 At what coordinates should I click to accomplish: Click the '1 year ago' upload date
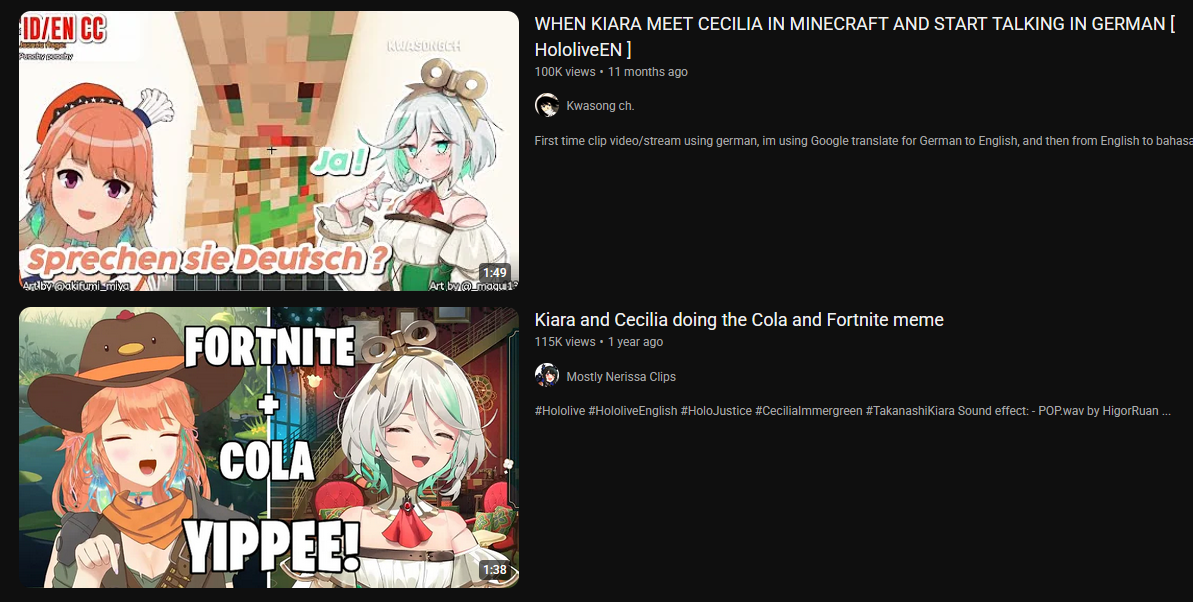pyautogui.click(x=635, y=342)
